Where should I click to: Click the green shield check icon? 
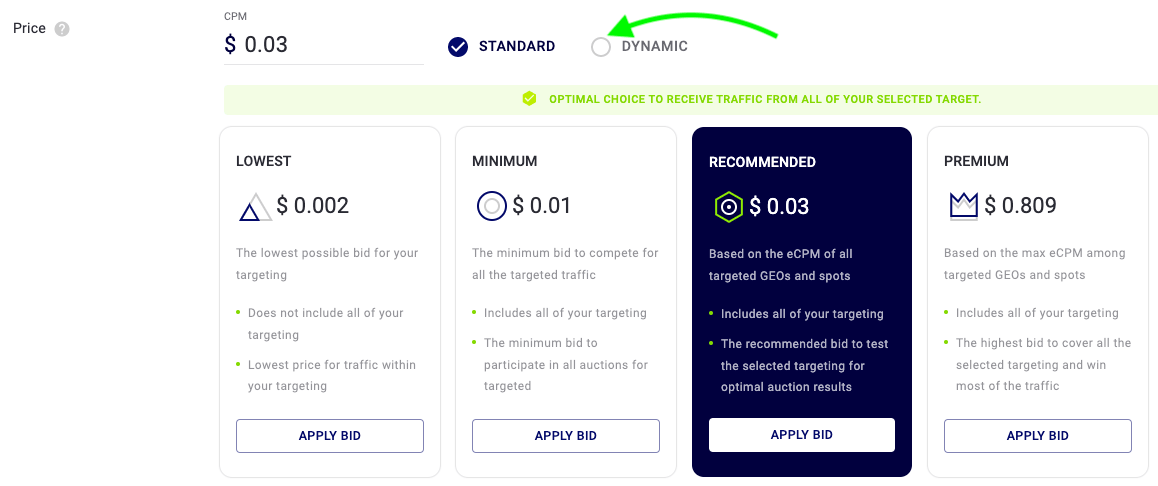[529, 99]
